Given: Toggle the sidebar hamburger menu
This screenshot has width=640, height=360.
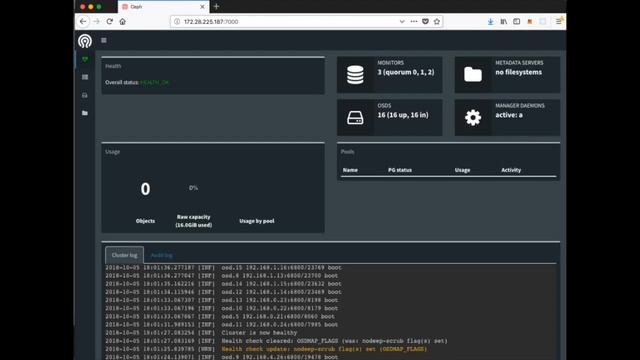Looking at the screenshot, I should coord(104,40).
